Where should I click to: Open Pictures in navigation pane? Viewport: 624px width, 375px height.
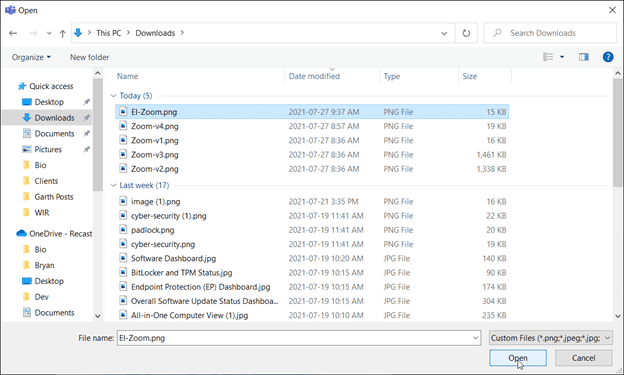pos(48,149)
